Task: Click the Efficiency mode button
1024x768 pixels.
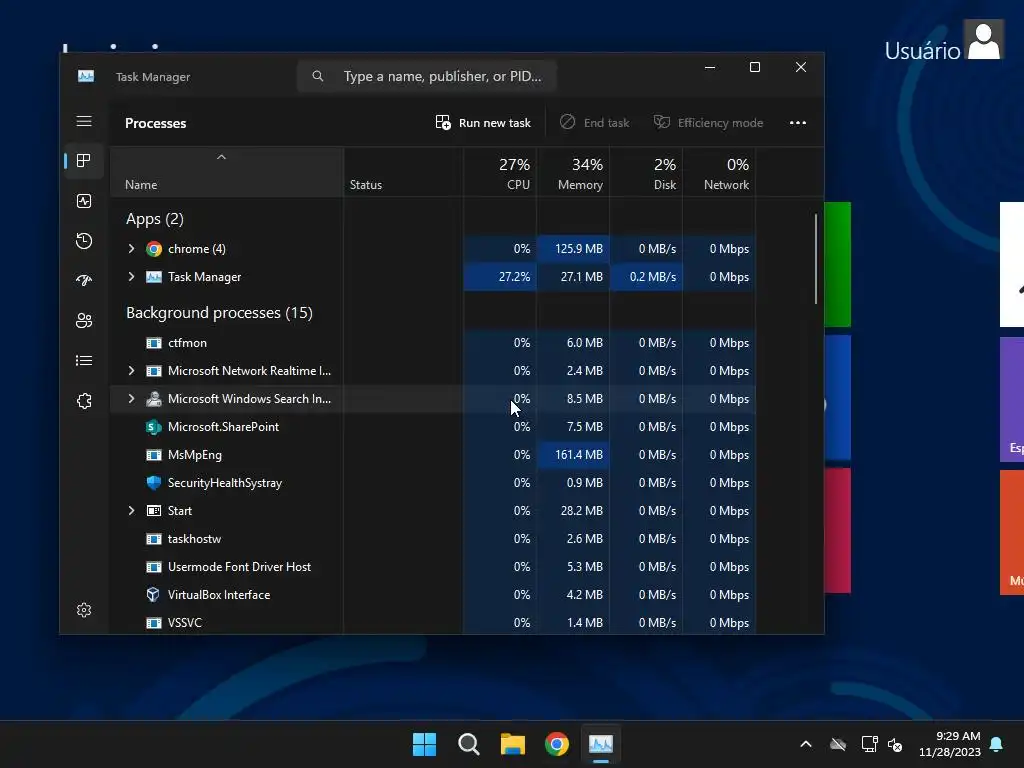Action: 709,123
